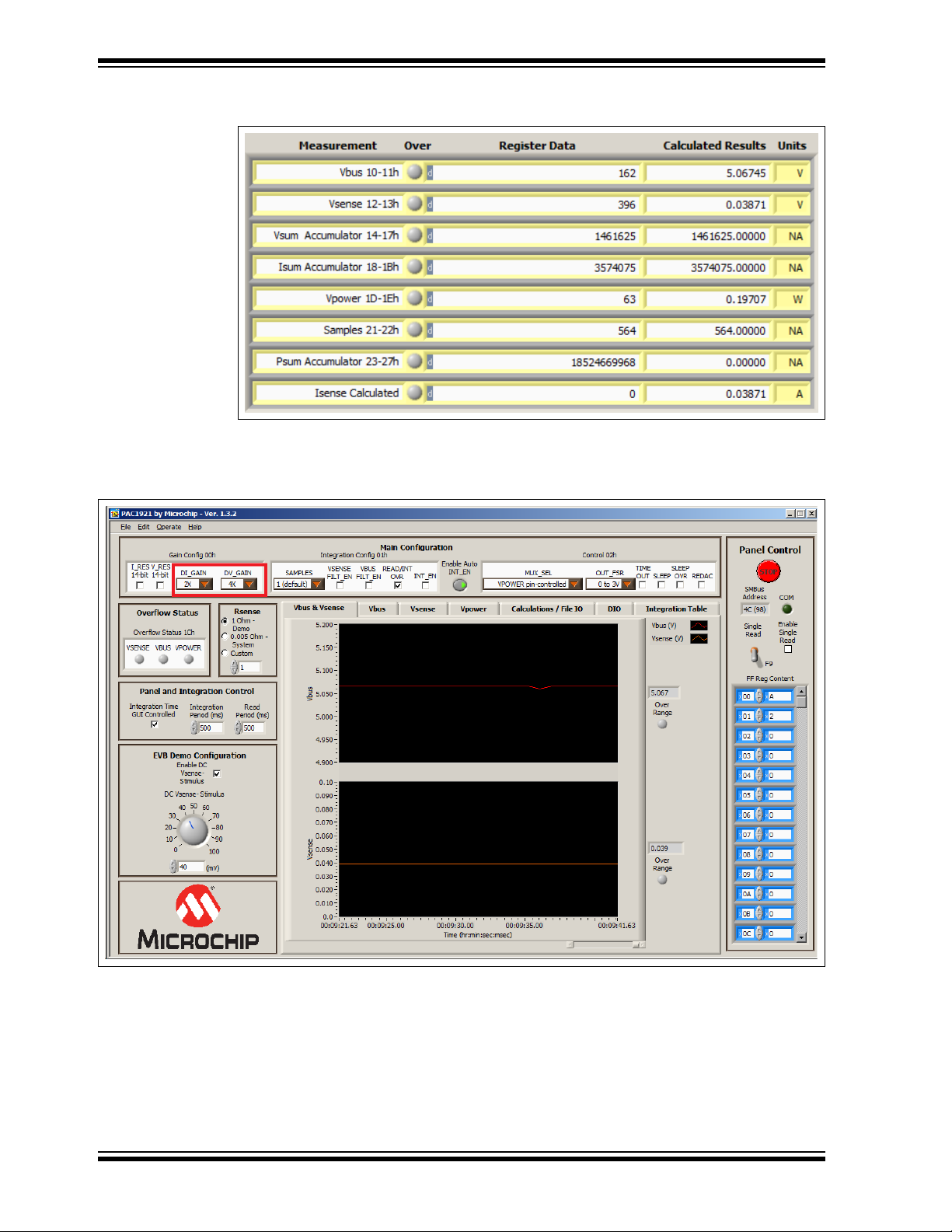Click the COM status LED indicator
Image resolution: width=952 pixels, height=1232 pixels.
click(786, 609)
